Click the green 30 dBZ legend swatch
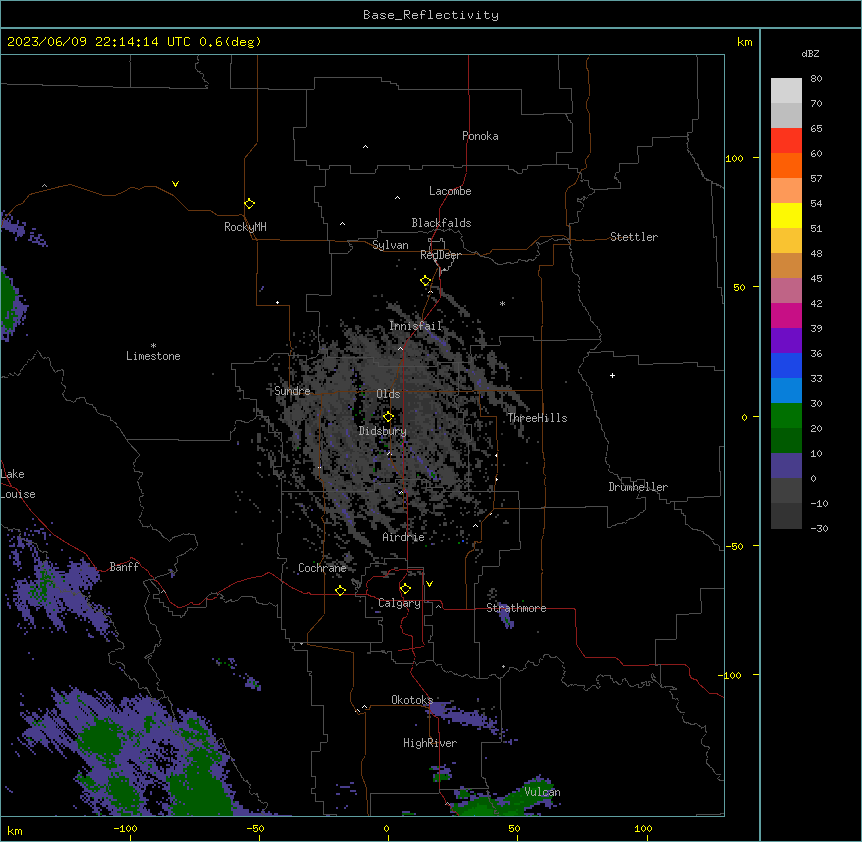Screen dimensions: 862x842 pyautogui.click(x=786, y=416)
